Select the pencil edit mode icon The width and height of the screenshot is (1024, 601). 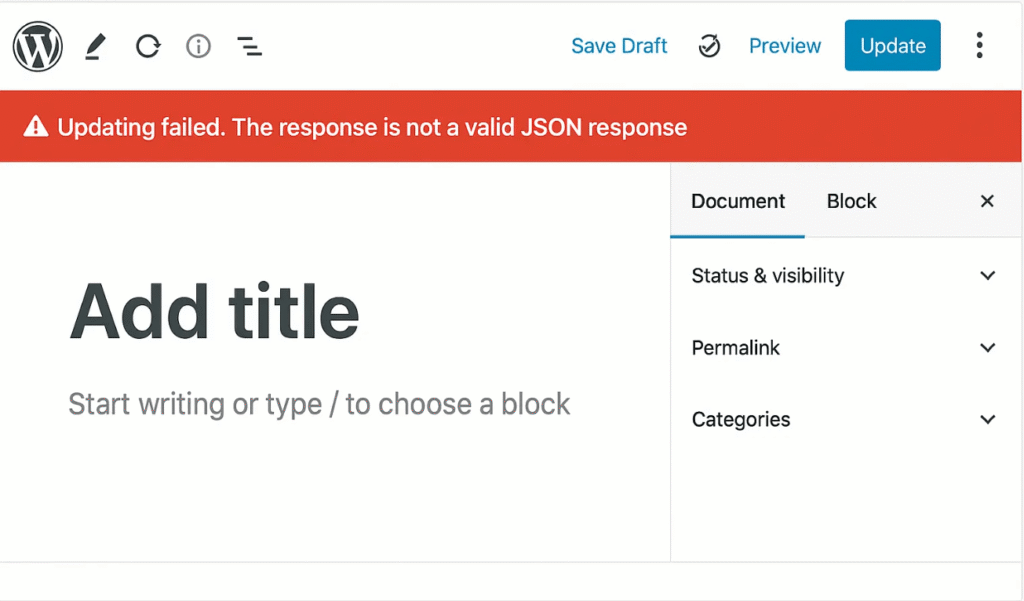(95, 45)
